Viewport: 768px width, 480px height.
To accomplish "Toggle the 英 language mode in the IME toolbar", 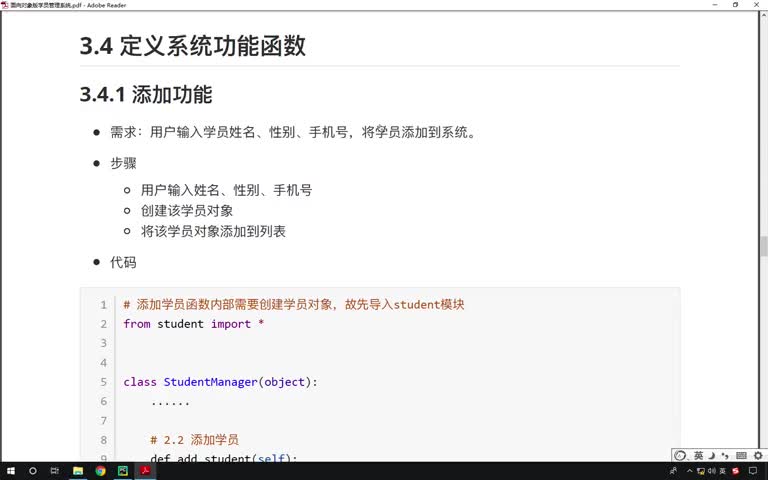I will pyautogui.click(x=698, y=456).
